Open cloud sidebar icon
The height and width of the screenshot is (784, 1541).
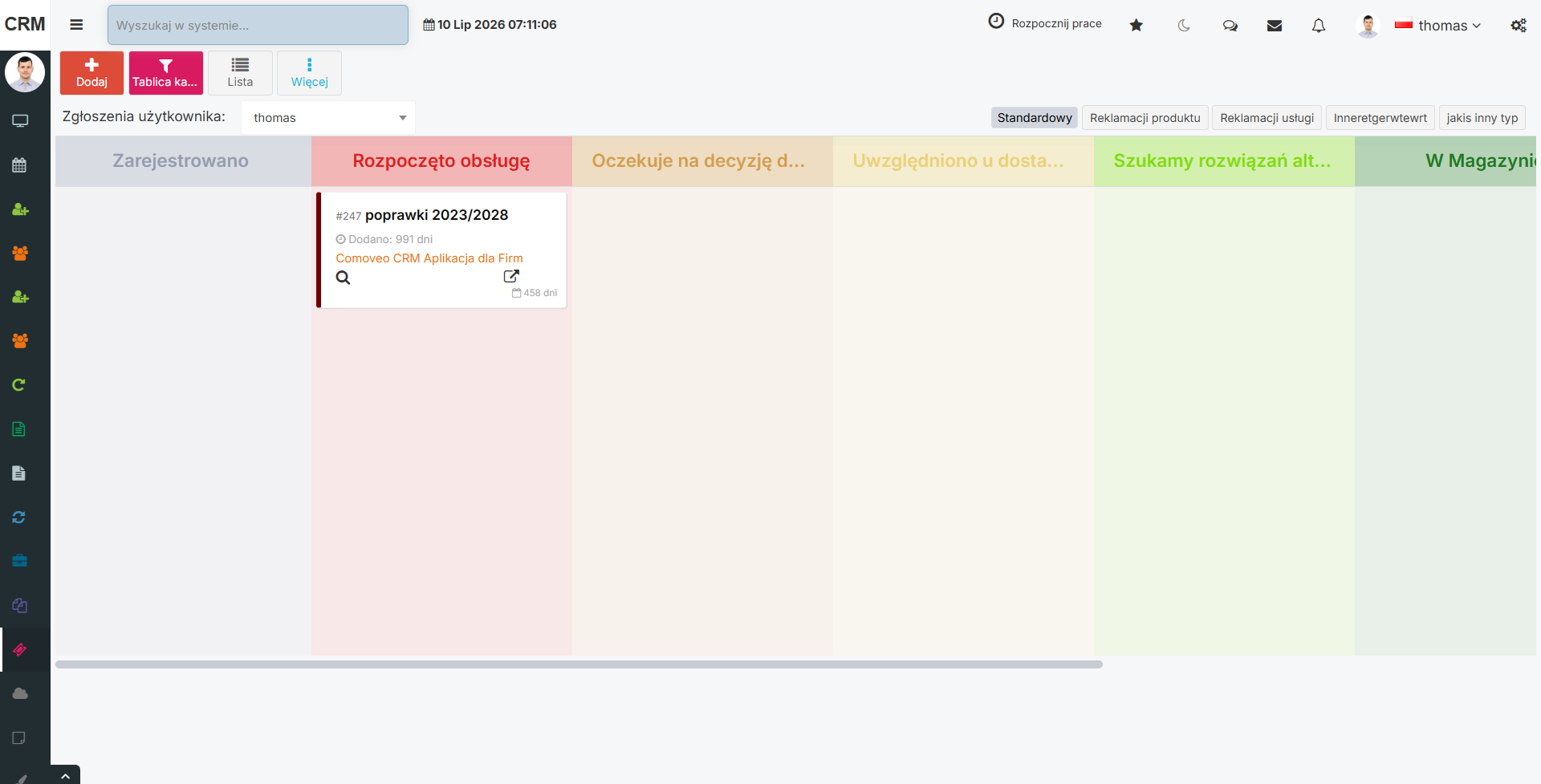[x=20, y=693]
